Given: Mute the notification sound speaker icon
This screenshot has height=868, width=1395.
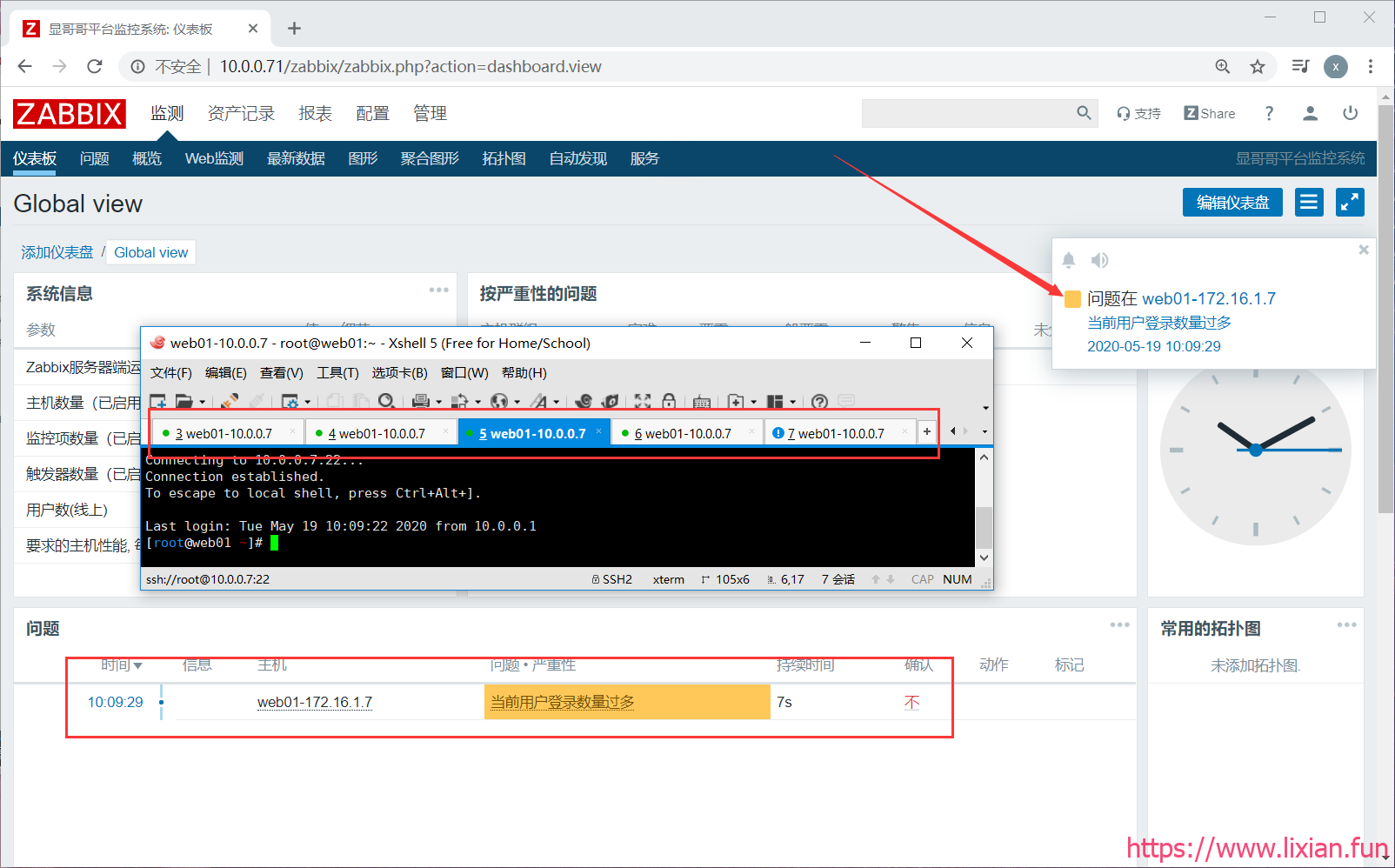Looking at the screenshot, I should click(1100, 260).
